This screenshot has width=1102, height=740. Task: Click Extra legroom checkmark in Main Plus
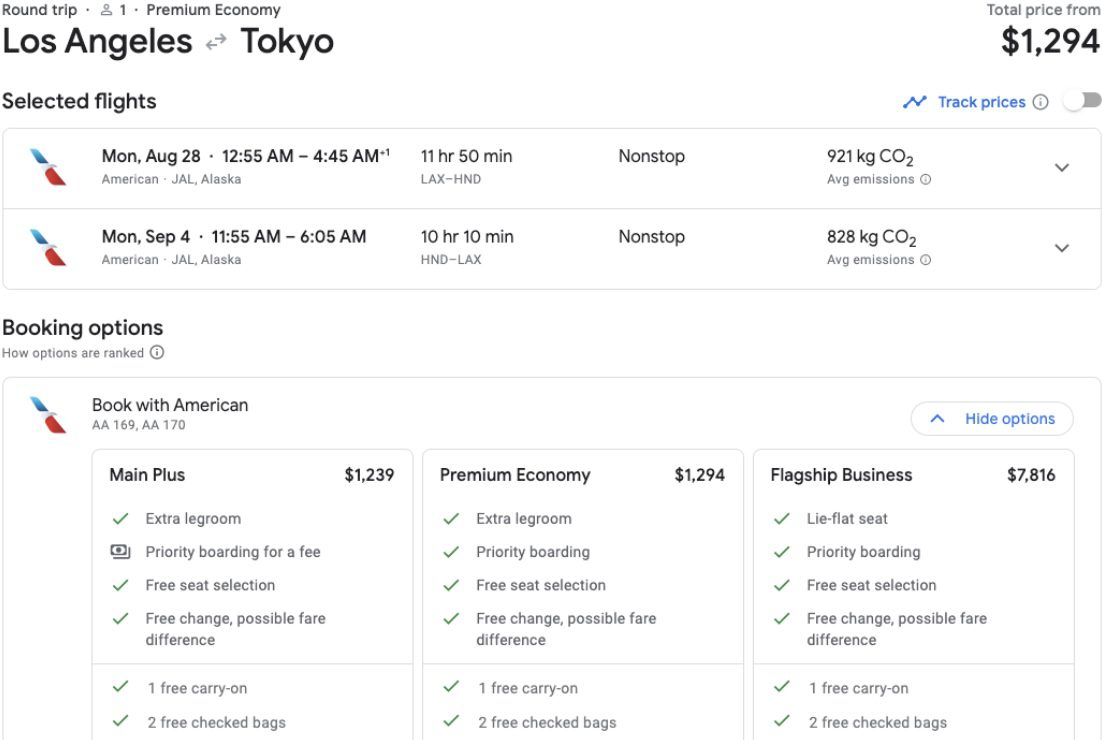point(120,519)
